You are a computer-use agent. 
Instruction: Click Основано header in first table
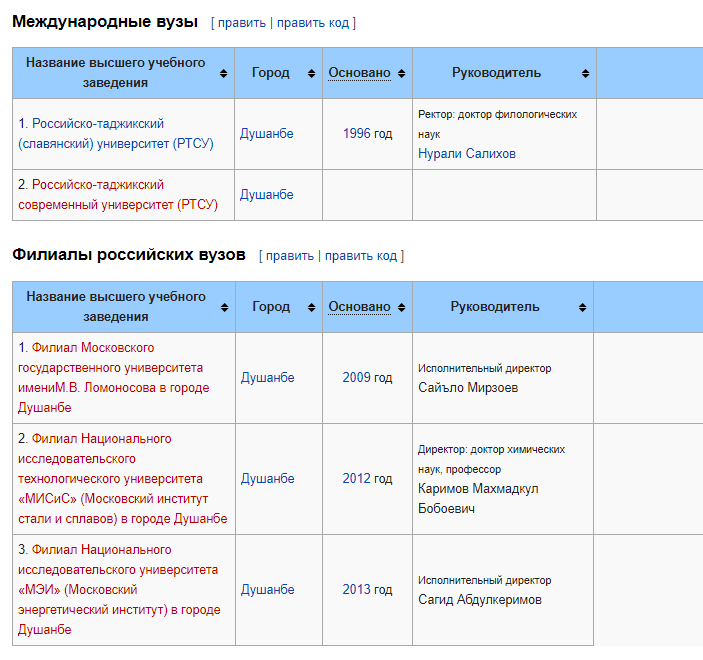click(x=360, y=73)
